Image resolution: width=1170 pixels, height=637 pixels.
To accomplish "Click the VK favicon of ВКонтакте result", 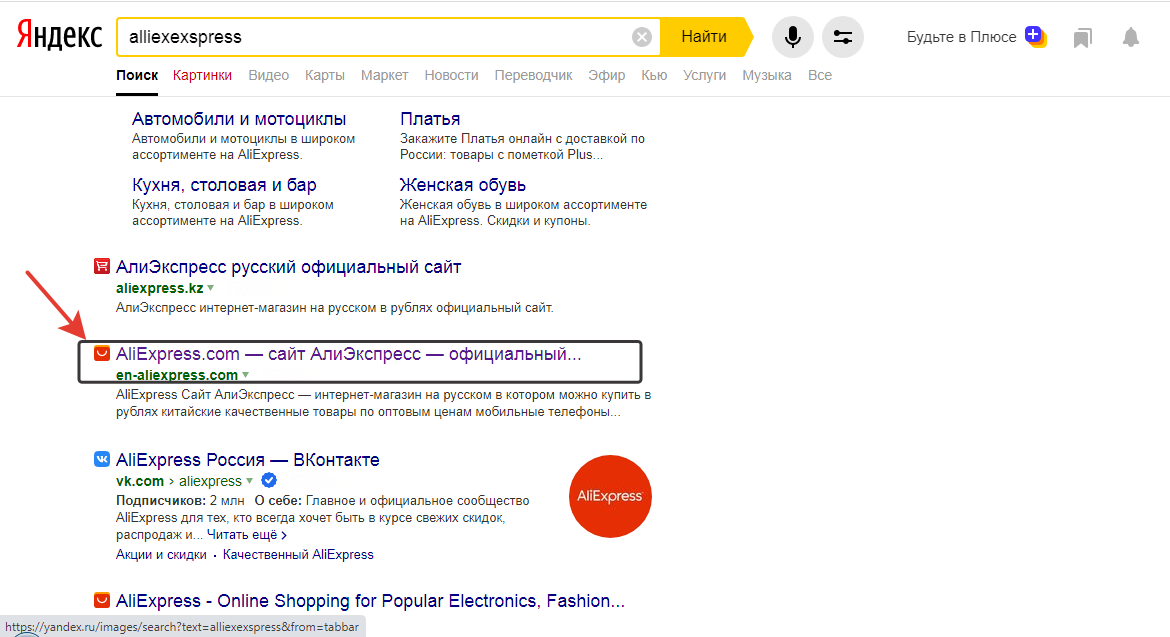I will click(101, 459).
